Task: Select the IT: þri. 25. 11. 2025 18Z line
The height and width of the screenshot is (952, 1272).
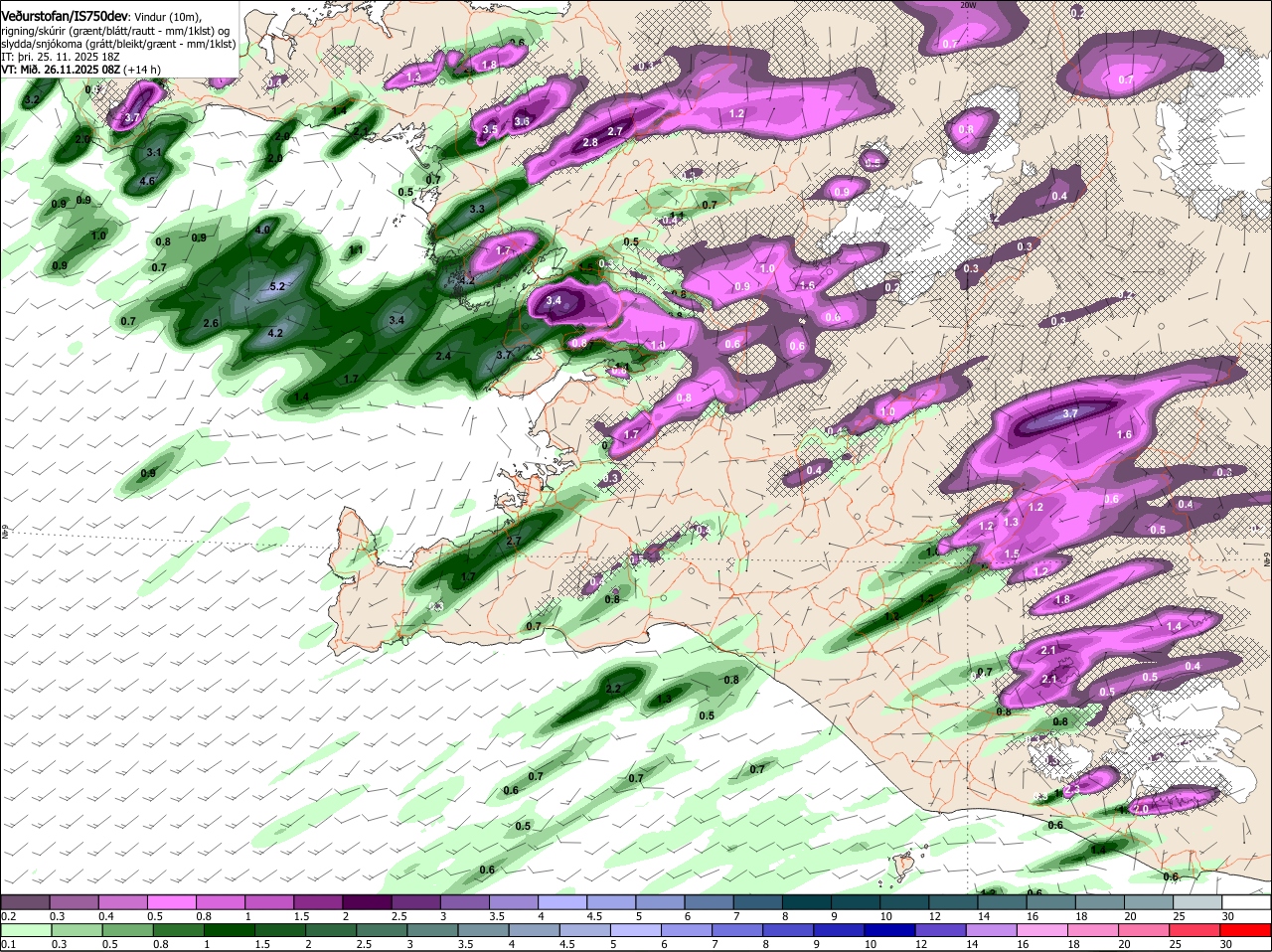Action: (x=61, y=57)
